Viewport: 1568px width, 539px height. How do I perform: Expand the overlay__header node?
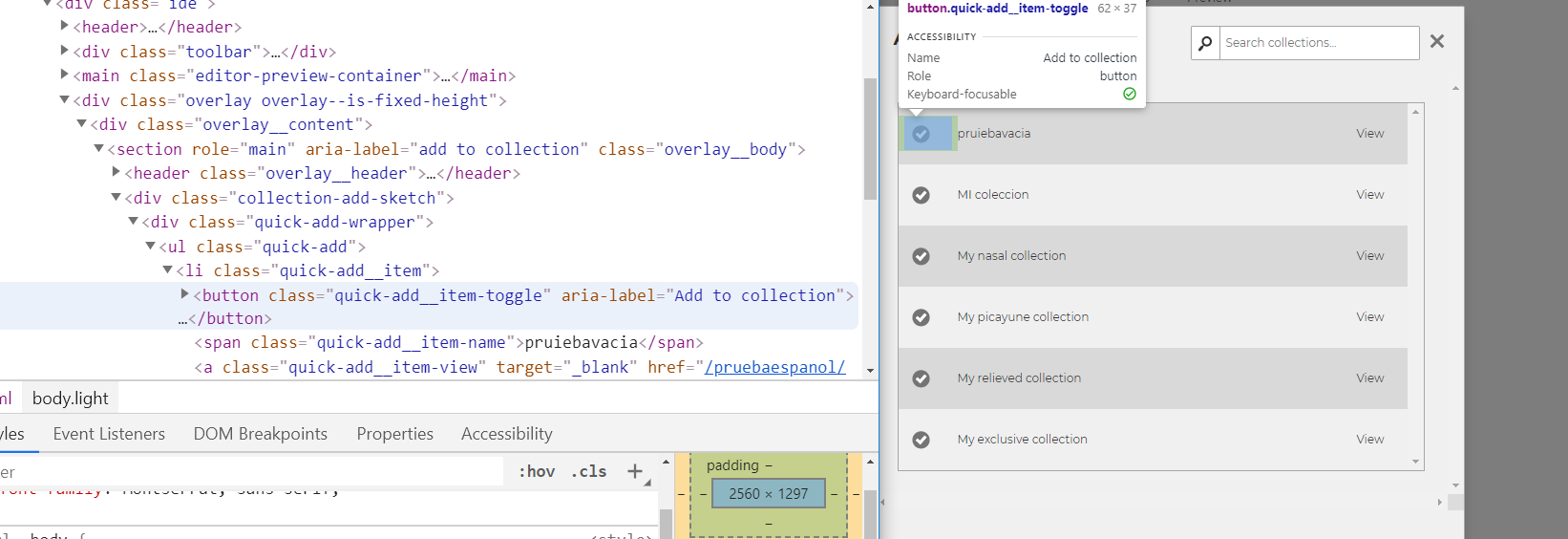pos(116,172)
